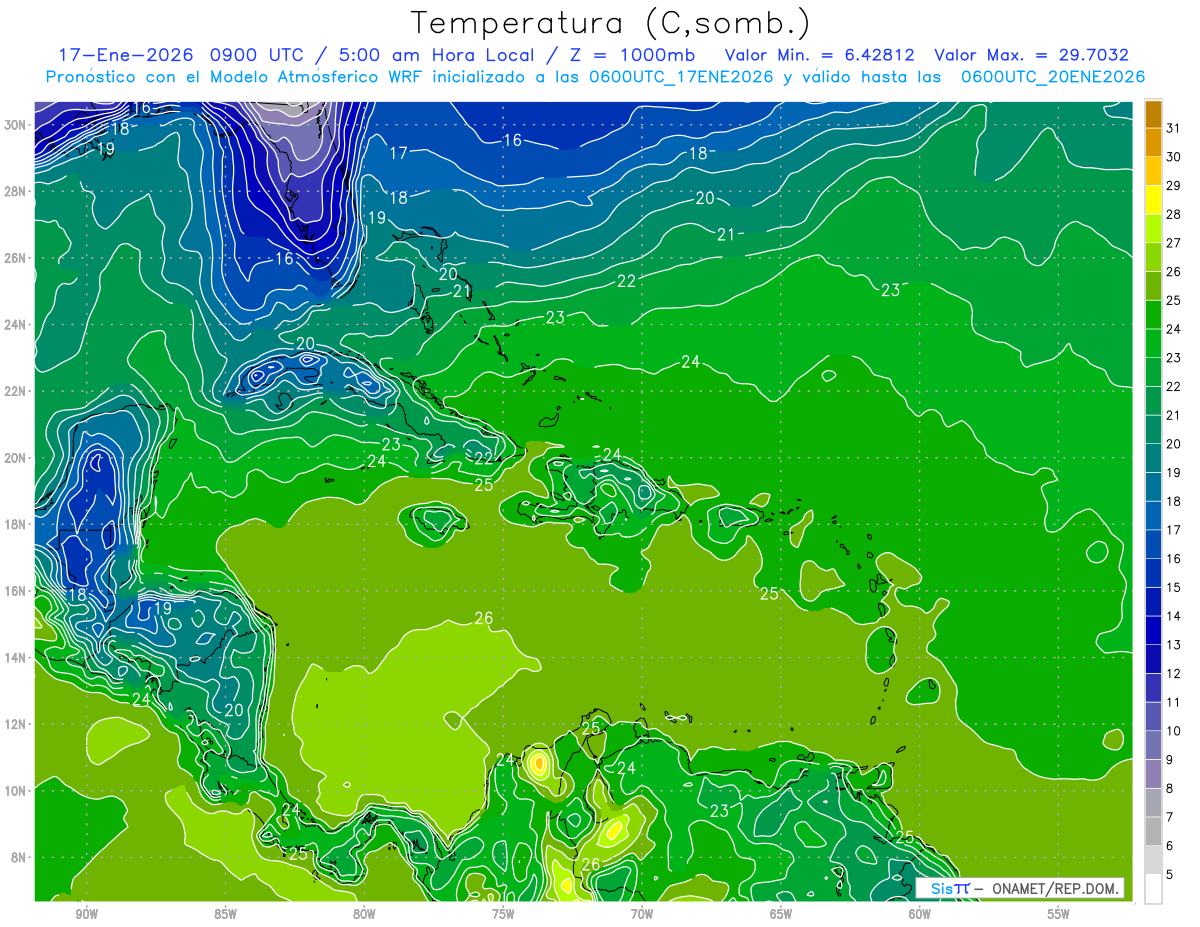Click the '30N' latitude axis label
This screenshot has width=1200, height=927.
pos(15,124)
